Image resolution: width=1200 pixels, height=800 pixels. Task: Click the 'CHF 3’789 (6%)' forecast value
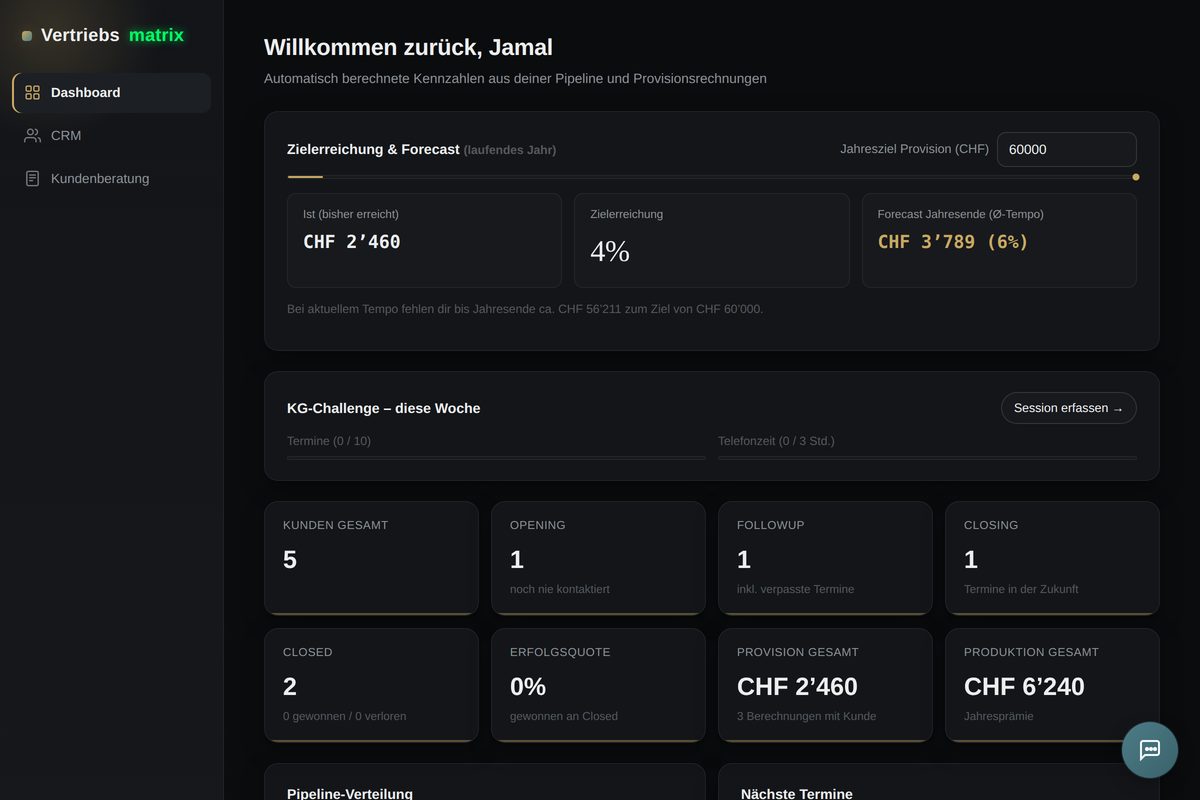(x=953, y=242)
